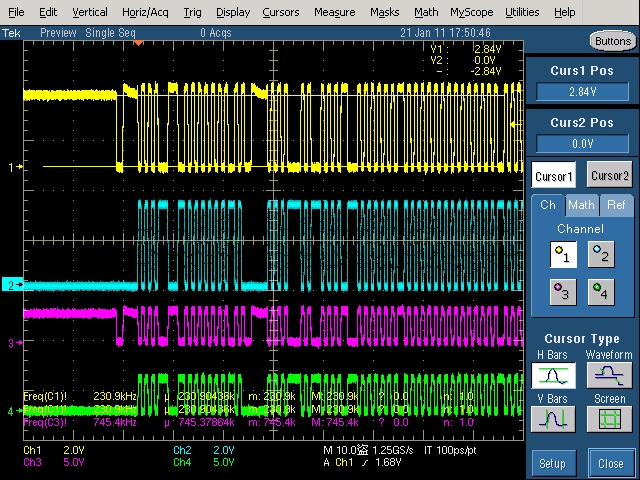The height and width of the screenshot is (480, 640).
Task: Click the Ch3 5.0V scale readout
Action: 54,462
